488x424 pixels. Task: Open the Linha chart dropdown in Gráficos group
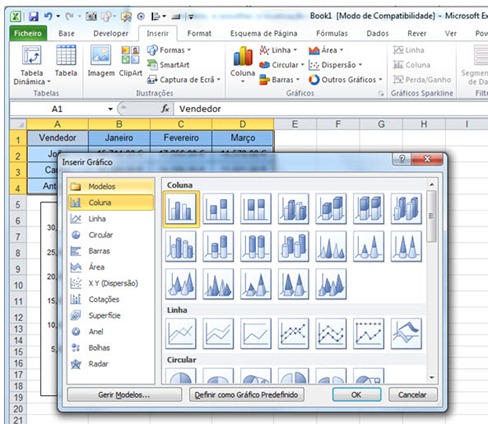tap(278, 50)
